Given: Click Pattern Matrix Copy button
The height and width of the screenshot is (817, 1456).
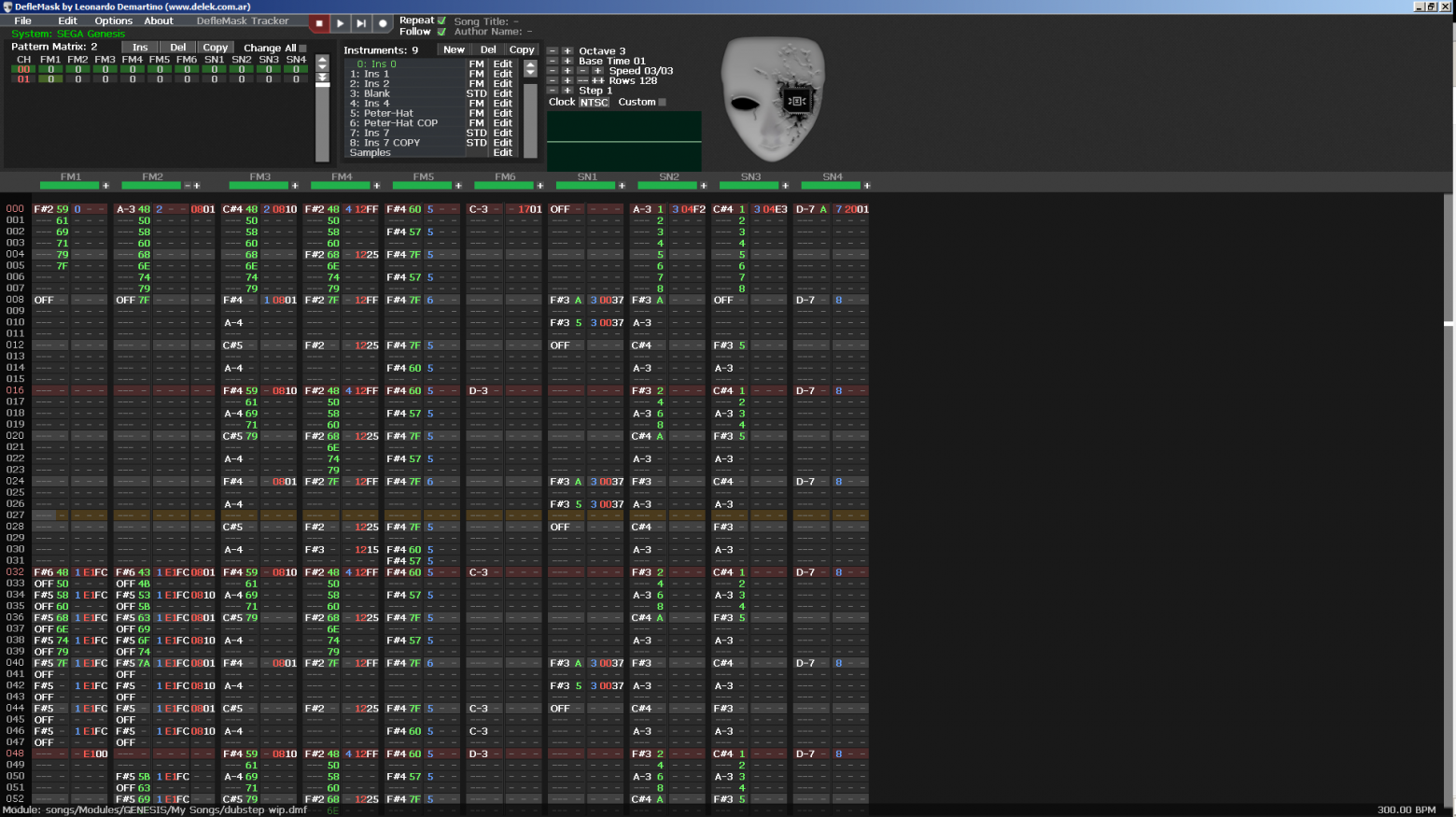Looking at the screenshot, I should click(x=216, y=48).
